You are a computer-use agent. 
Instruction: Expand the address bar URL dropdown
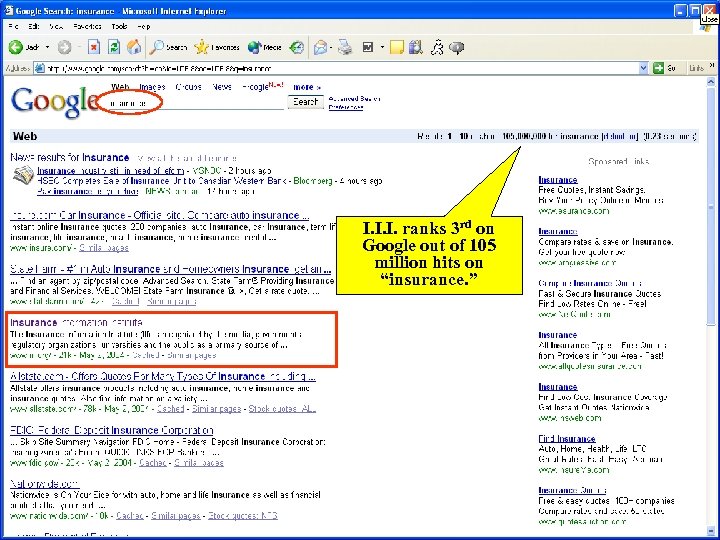click(643, 68)
